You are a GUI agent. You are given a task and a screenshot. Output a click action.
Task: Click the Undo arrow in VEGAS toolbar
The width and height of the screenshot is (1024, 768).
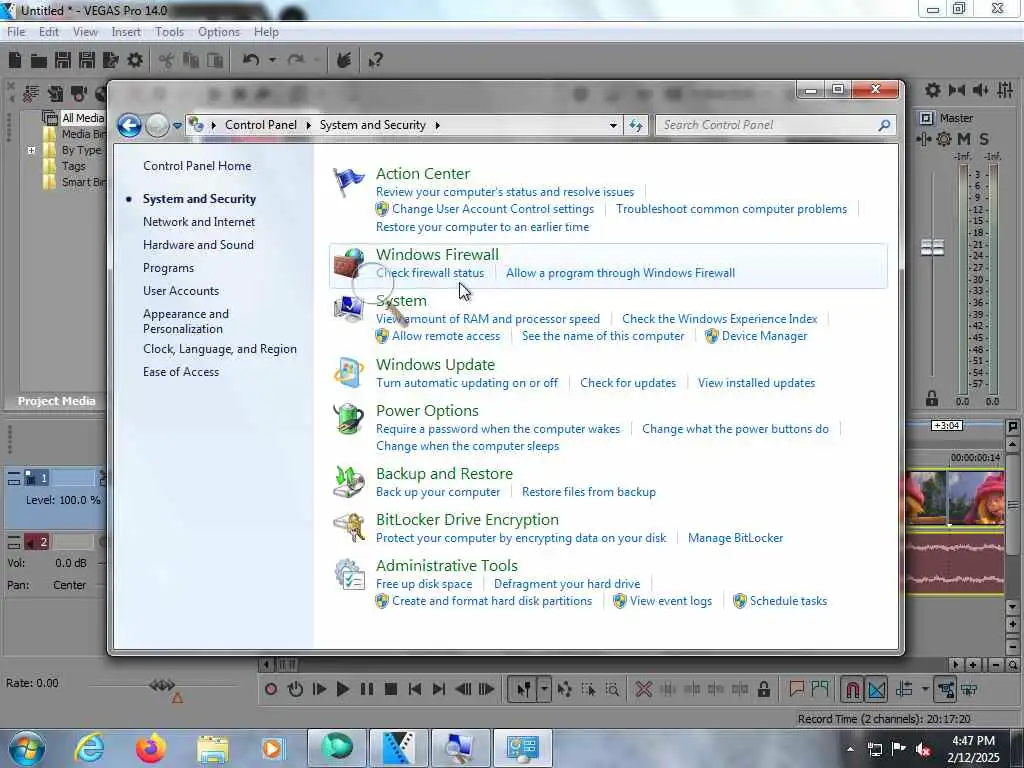tap(251, 60)
